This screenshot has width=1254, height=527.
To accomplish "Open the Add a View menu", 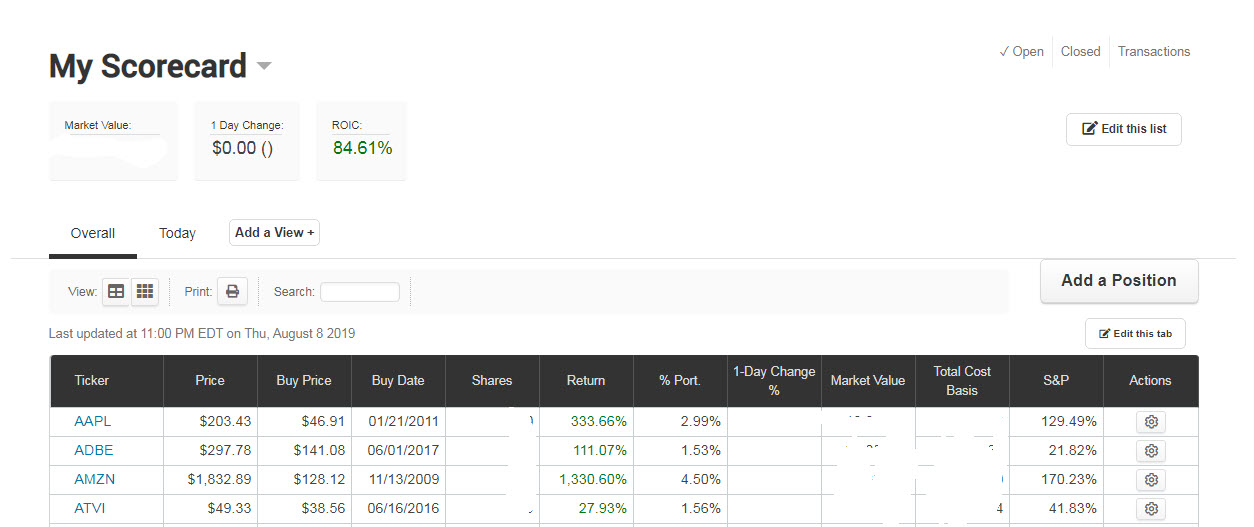I will point(274,233).
